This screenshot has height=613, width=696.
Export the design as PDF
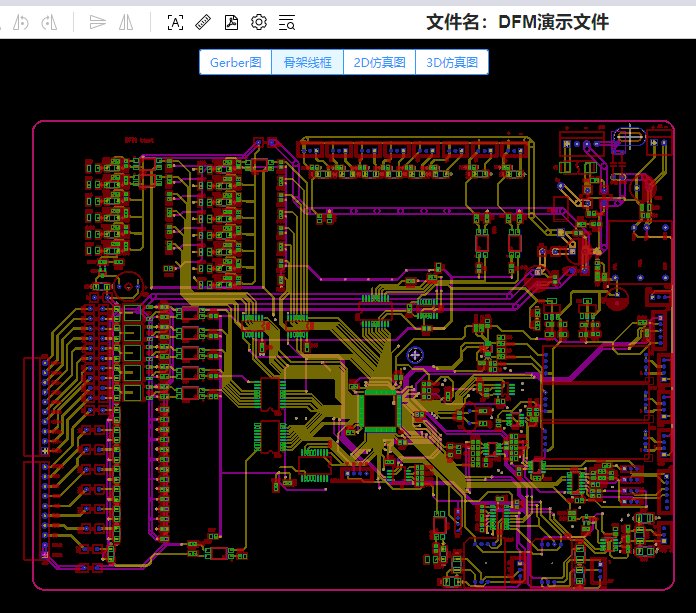click(231, 22)
